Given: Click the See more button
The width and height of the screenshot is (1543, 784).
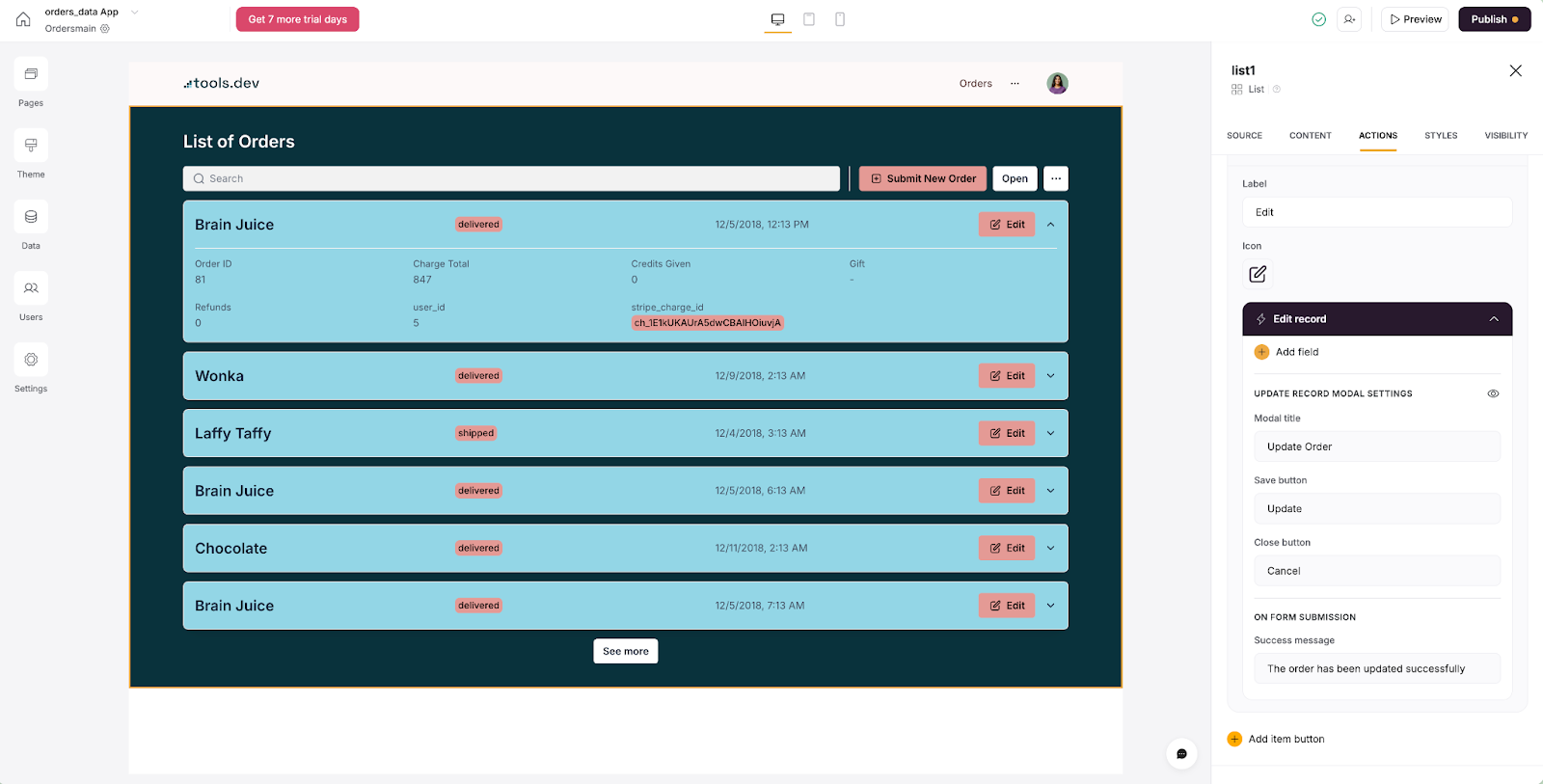Looking at the screenshot, I should tap(626, 652).
